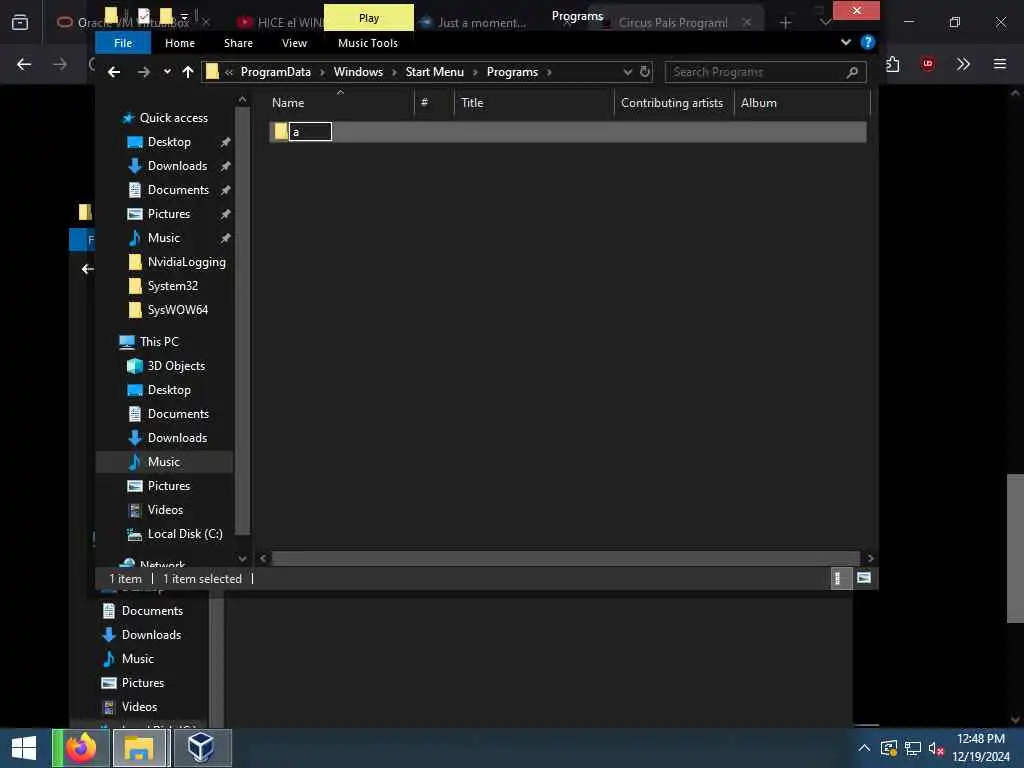Screen dimensions: 1024x768
Task: Open pinned Documents under Quick access
Action: pyautogui.click(x=178, y=190)
